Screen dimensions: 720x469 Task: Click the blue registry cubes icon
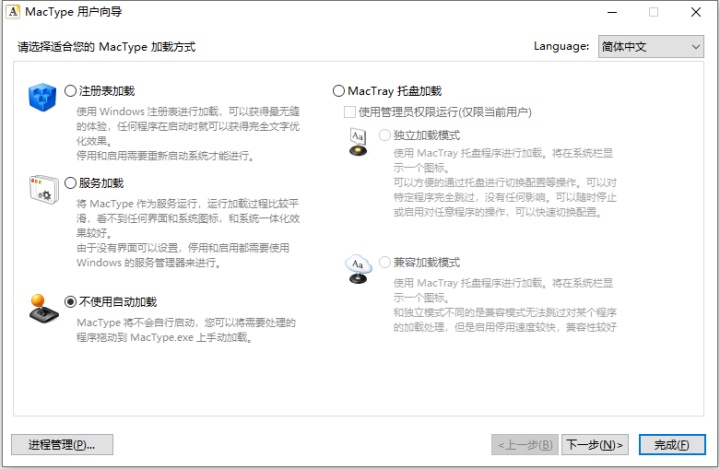[42, 97]
